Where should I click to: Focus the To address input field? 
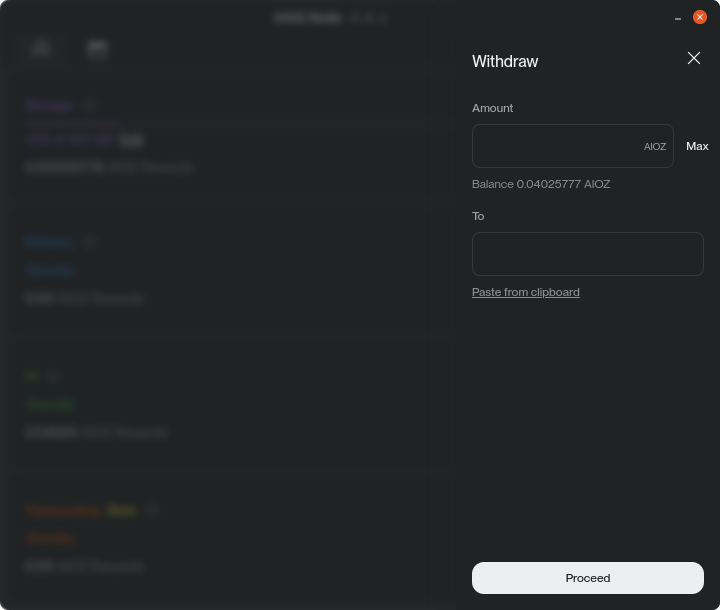587,254
